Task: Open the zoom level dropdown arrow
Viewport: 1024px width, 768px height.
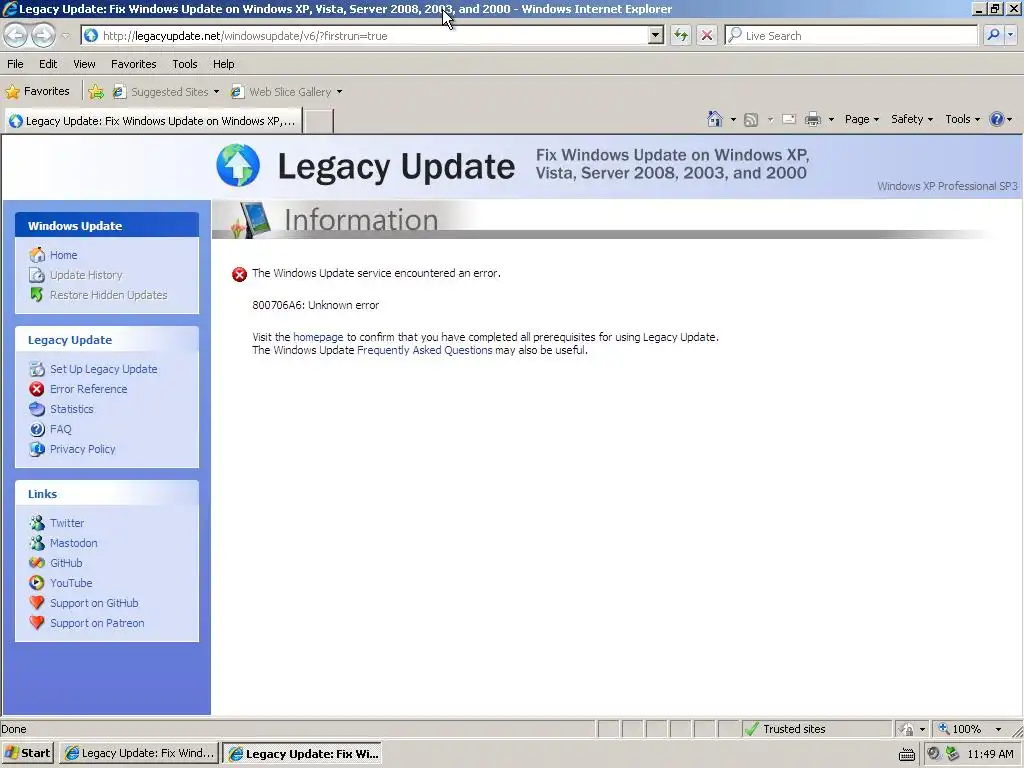Action: click(998, 729)
